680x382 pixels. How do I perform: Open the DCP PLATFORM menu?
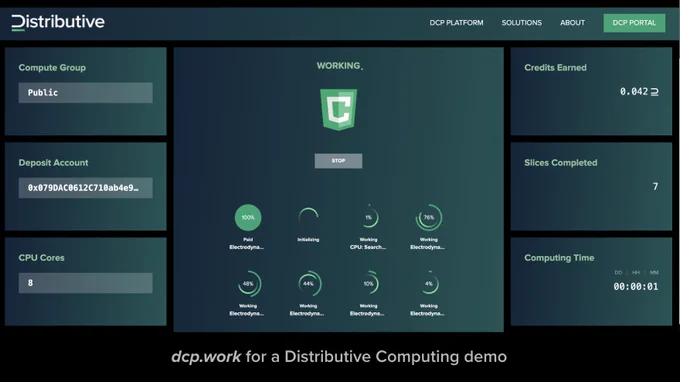point(456,23)
